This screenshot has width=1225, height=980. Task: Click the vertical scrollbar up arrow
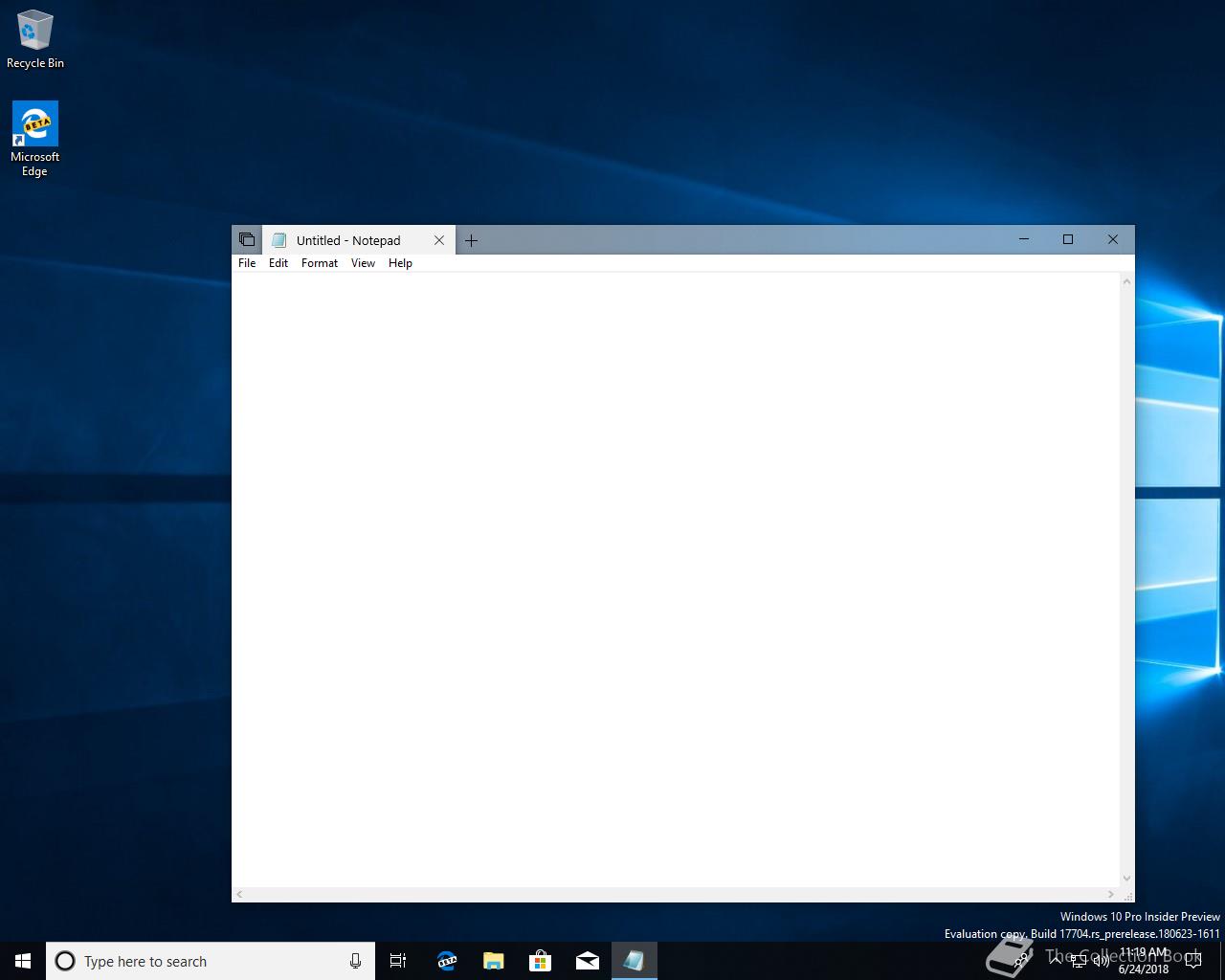1126,281
